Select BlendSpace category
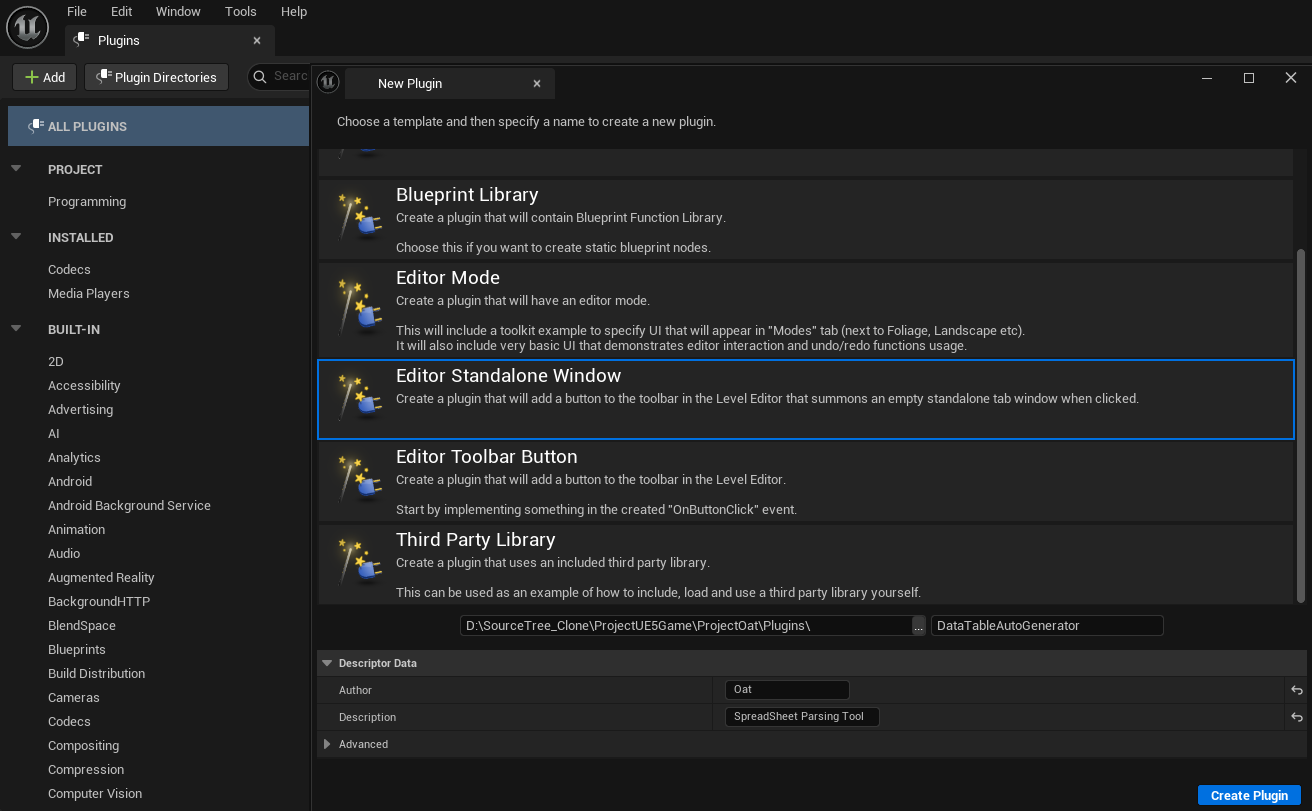1312x811 pixels. [x=82, y=625]
